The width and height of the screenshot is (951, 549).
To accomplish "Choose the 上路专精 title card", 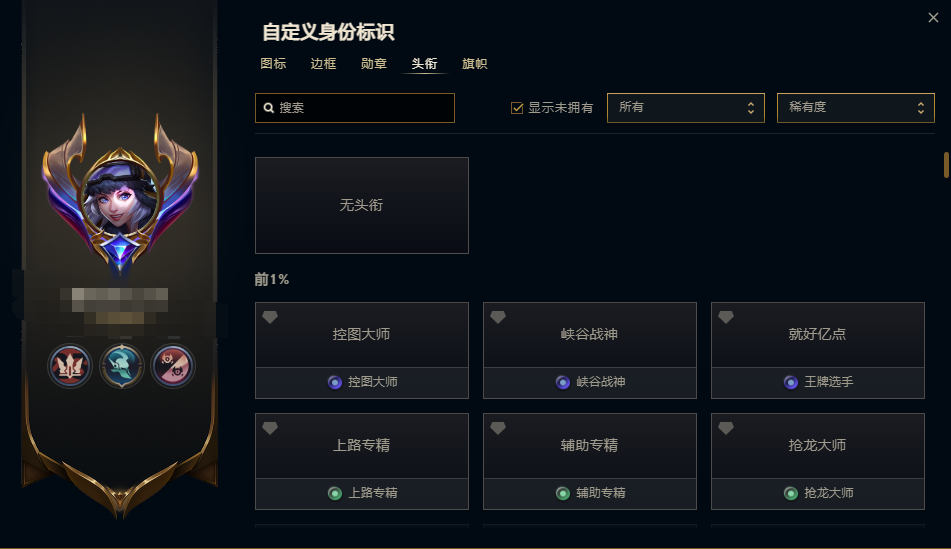I will (361, 461).
